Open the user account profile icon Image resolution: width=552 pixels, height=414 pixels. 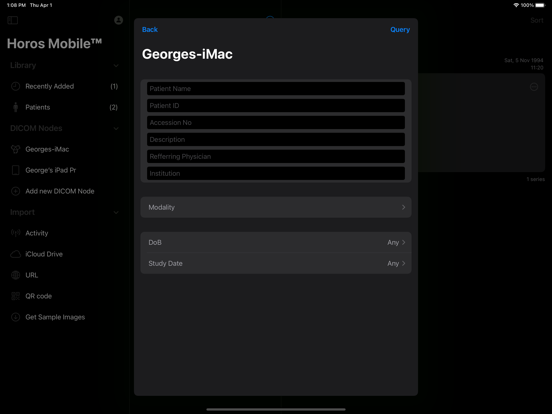[119, 20]
